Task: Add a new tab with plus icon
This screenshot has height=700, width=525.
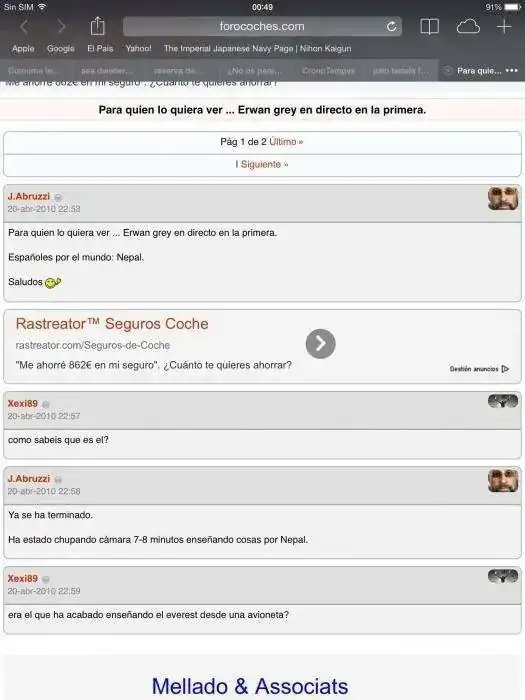Action: [504, 27]
